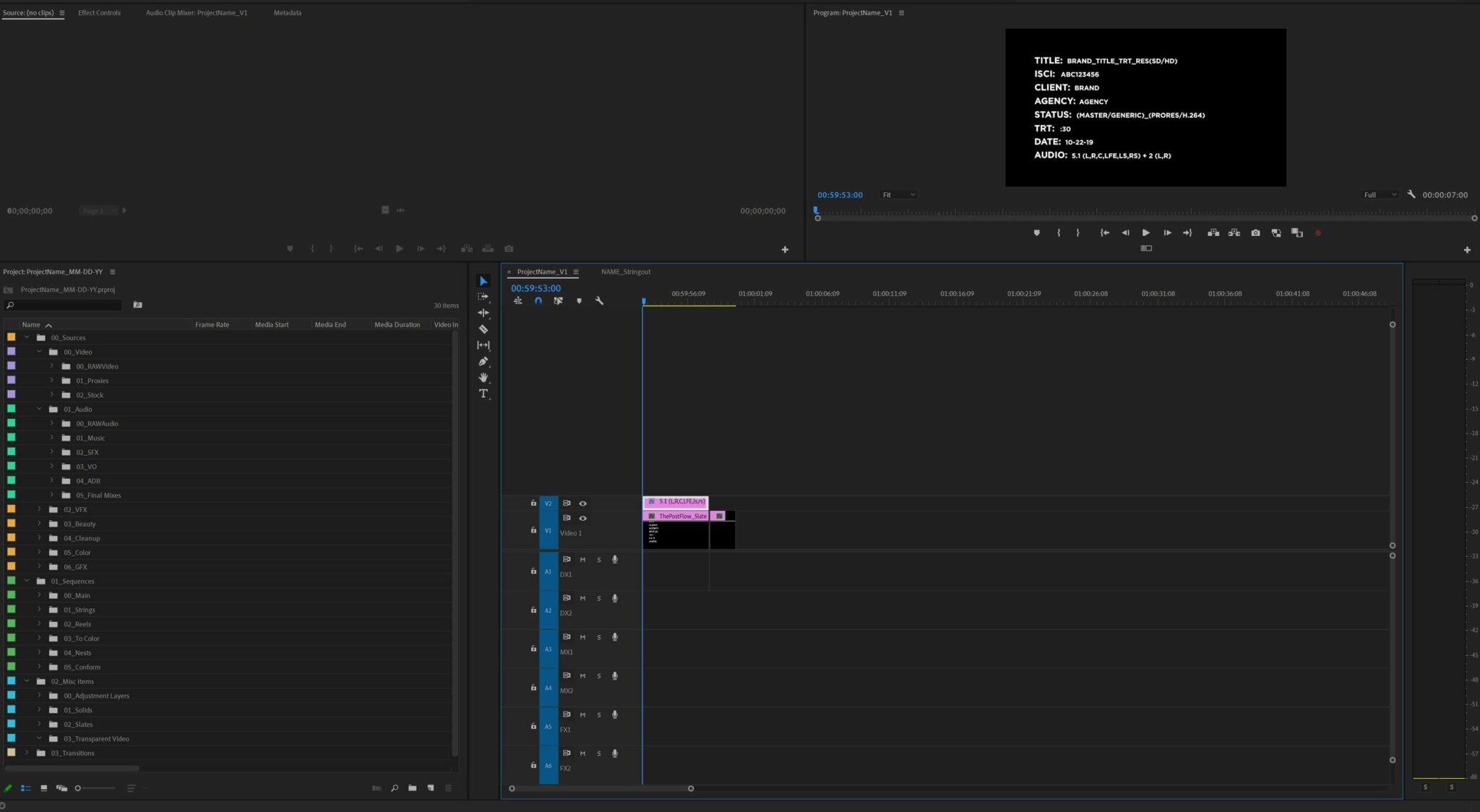Step forward one frame in the Program monitor

point(1167,233)
